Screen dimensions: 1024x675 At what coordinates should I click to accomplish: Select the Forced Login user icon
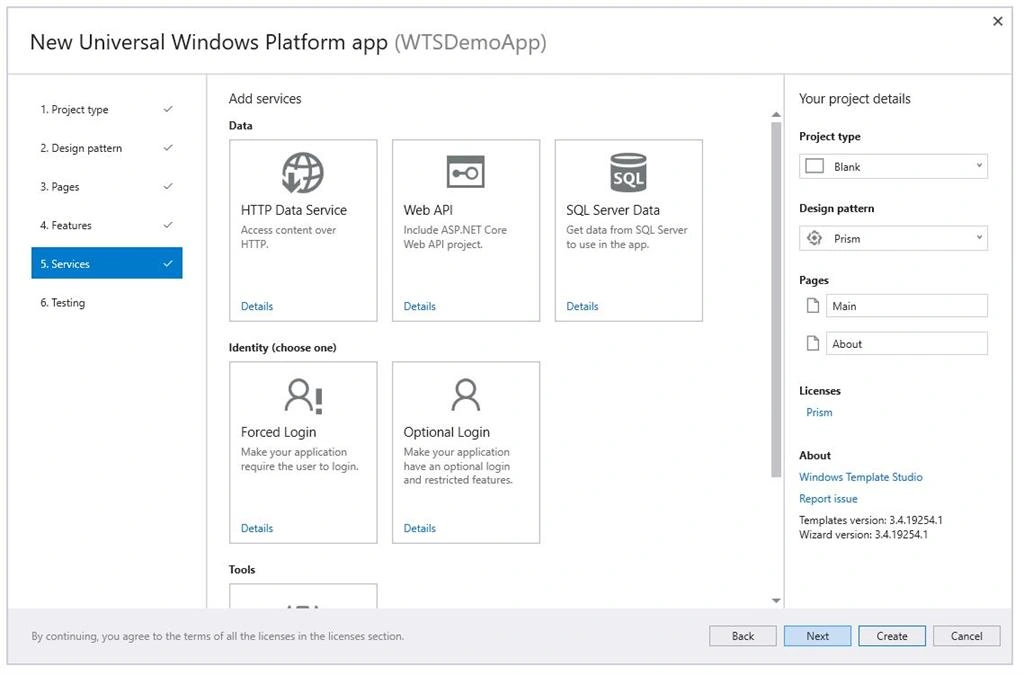point(304,396)
